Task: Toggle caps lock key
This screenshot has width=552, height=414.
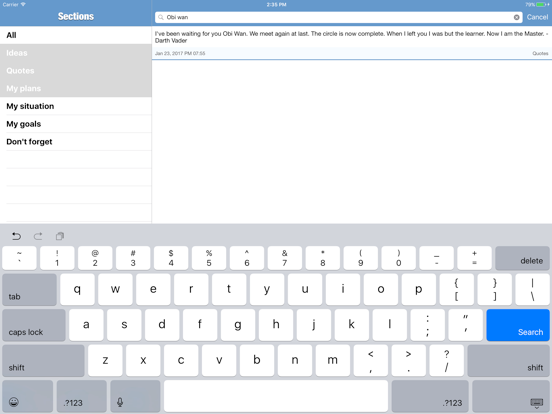Action: [34, 325]
